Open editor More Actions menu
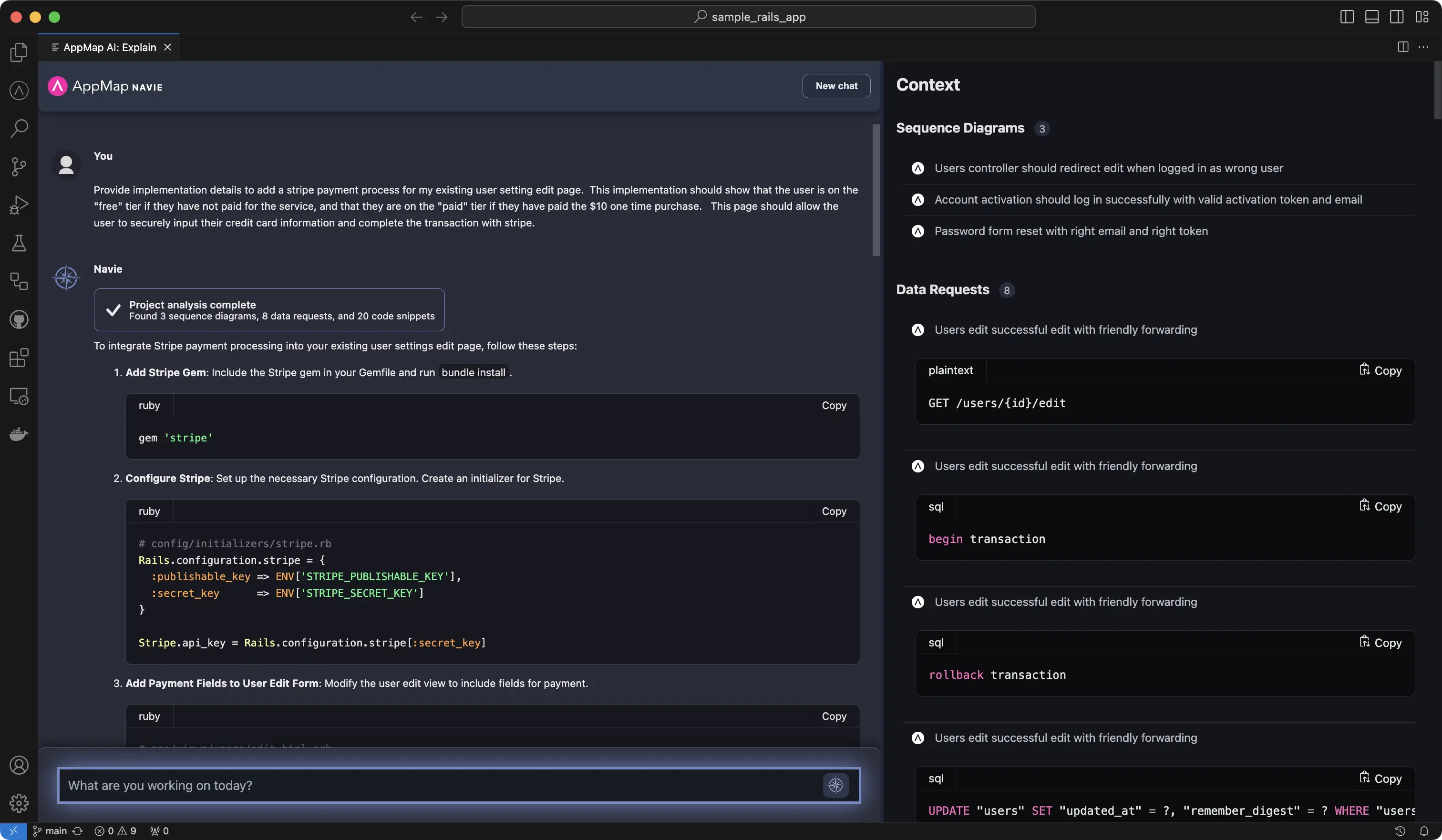The width and height of the screenshot is (1442, 840). click(x=1423, y=47)
